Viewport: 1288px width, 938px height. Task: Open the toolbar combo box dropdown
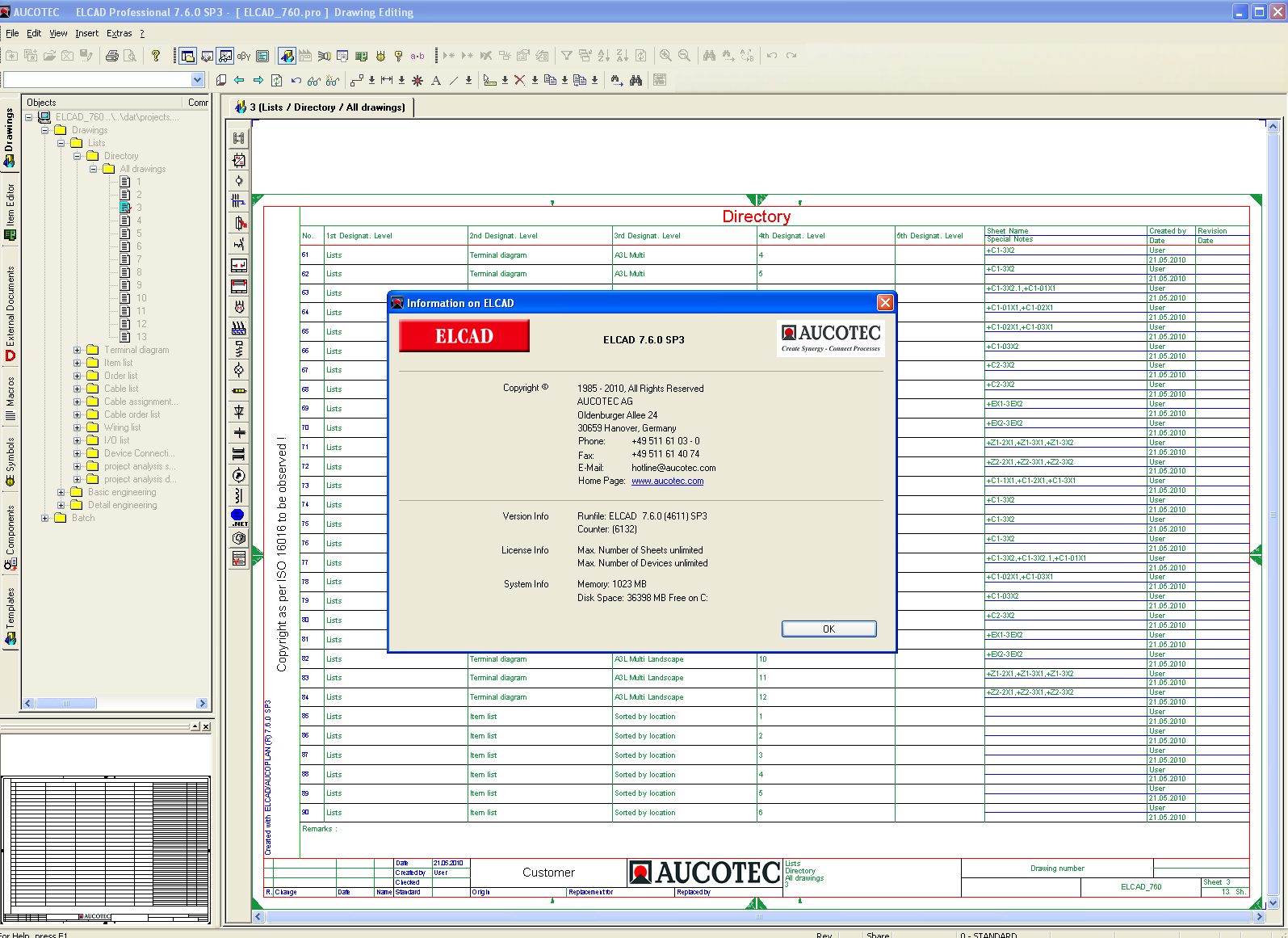pyautogui.click(x=197, y=80)
